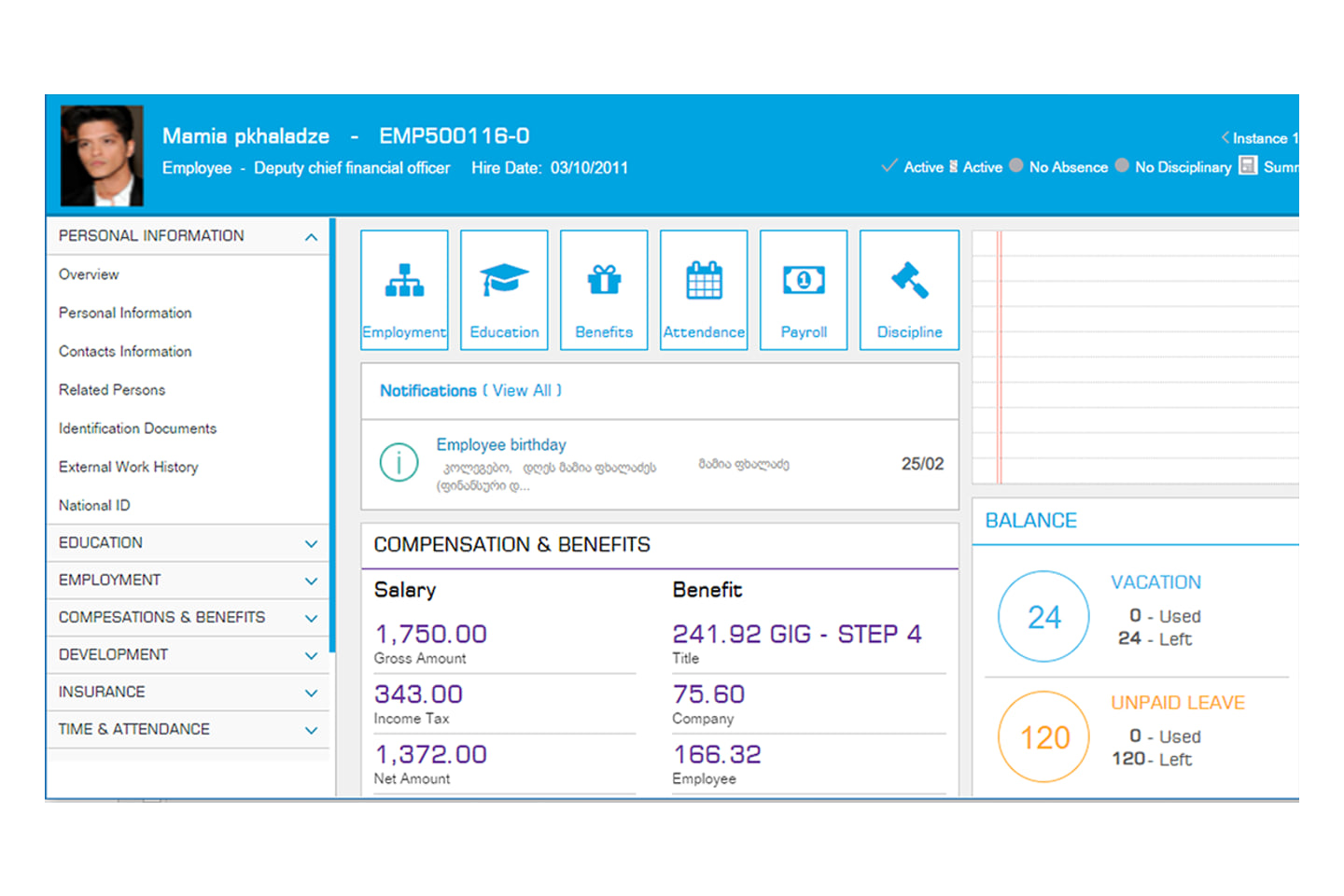Click the 1,750.00 Gross Amount value
1344x896 pixels.
click(430, 634)
